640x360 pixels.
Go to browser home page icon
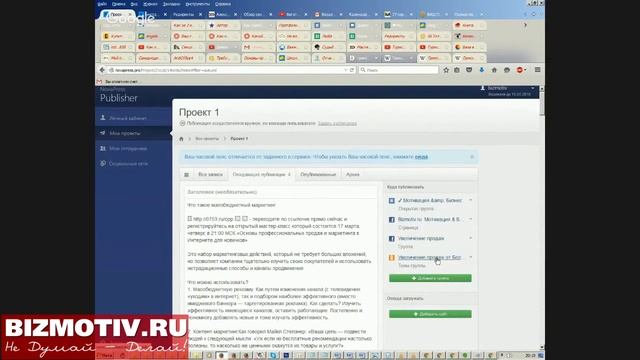pyautogui.click(x=494, y=70)
